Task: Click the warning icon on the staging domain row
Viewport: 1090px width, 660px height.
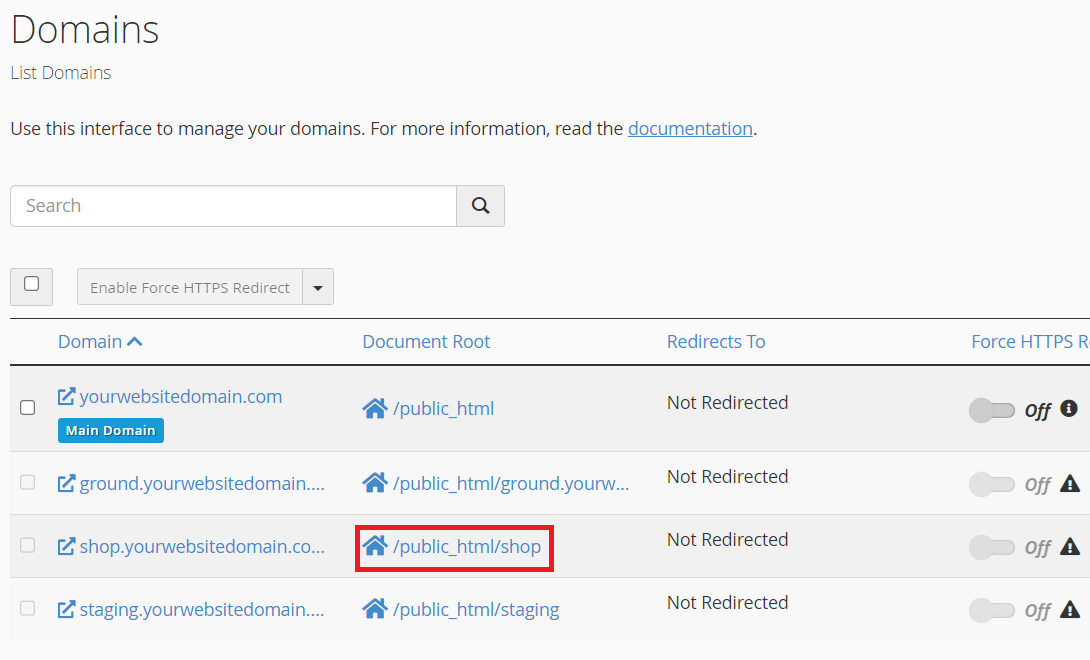Action: (x=1068, y=610)
